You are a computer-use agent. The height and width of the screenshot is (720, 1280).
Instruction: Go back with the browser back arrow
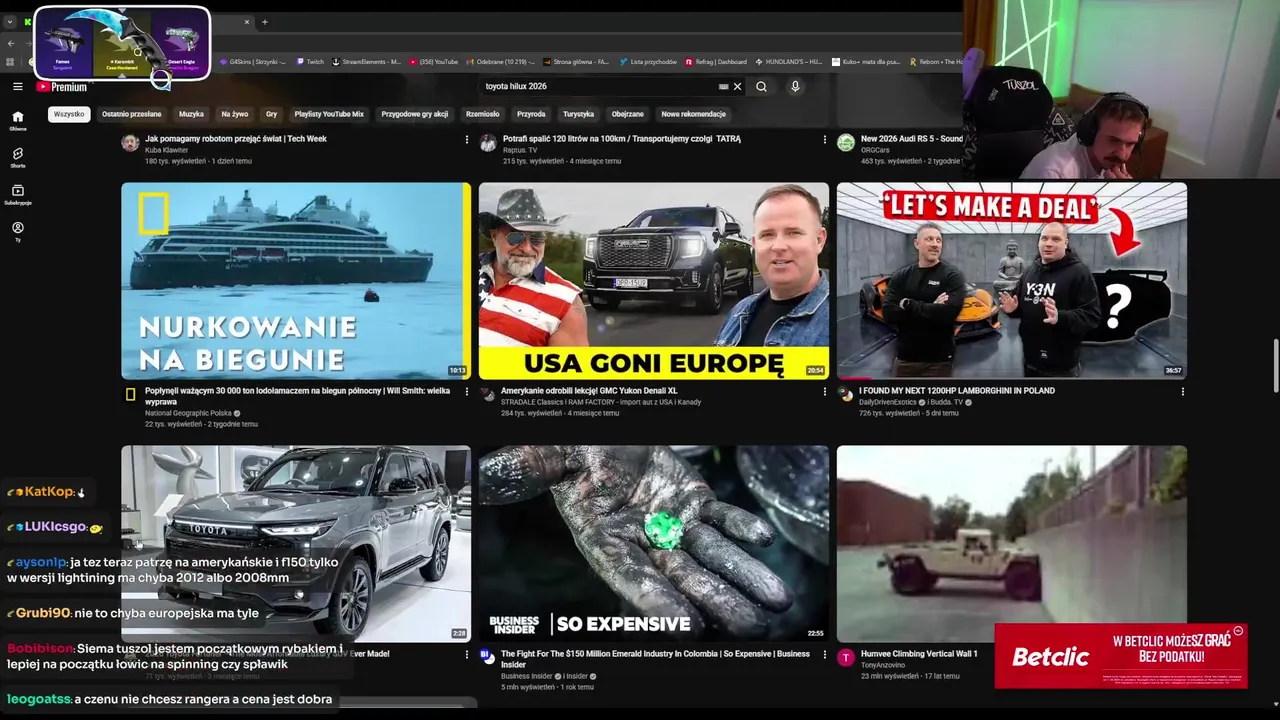11,43
